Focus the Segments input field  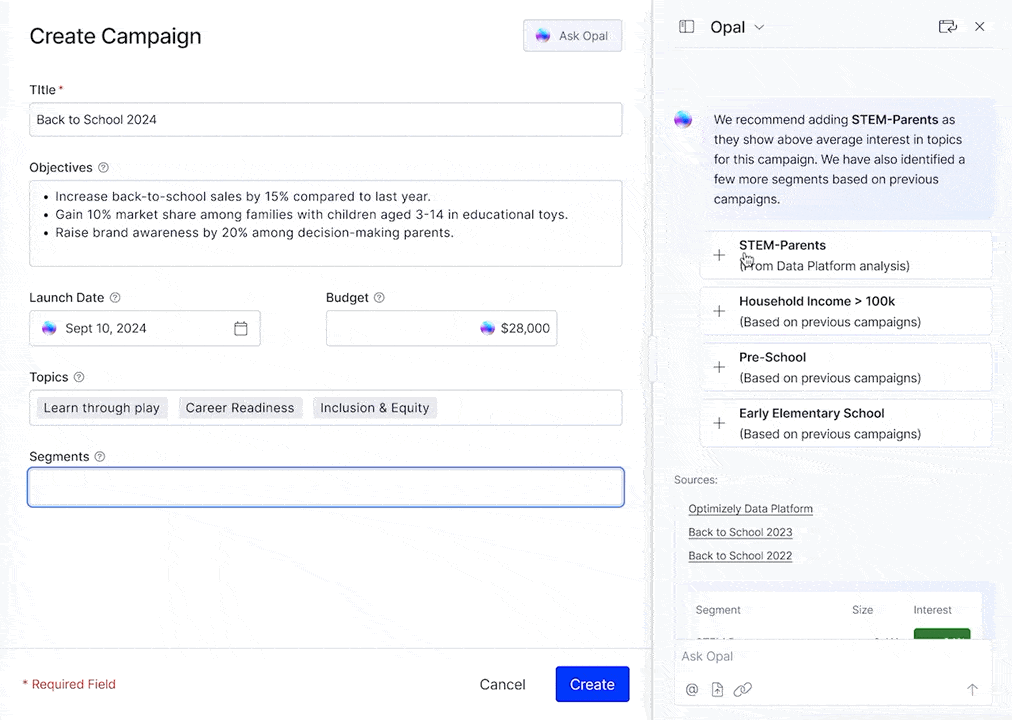click(x=326, y=487)
